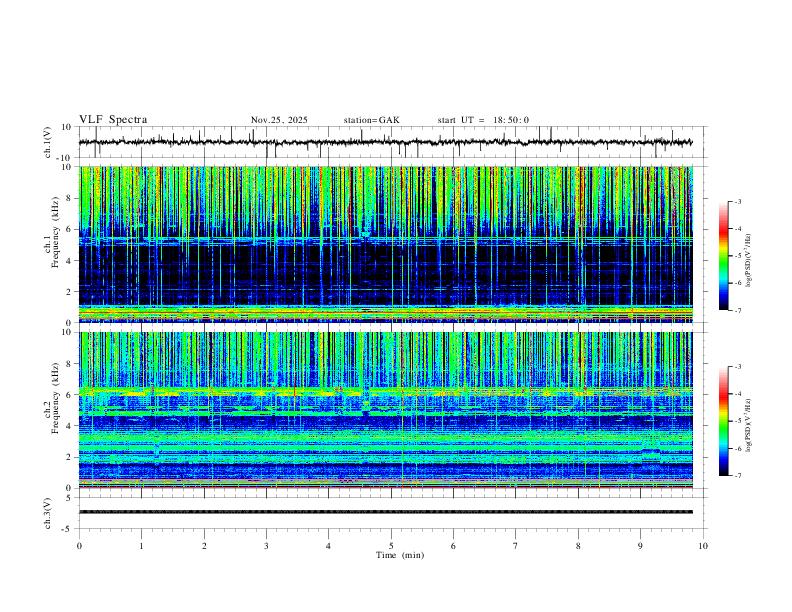Click the '-7' tick on ch.2 colorbar
Viewport: 792px width, 612px height.
(737, 476)
